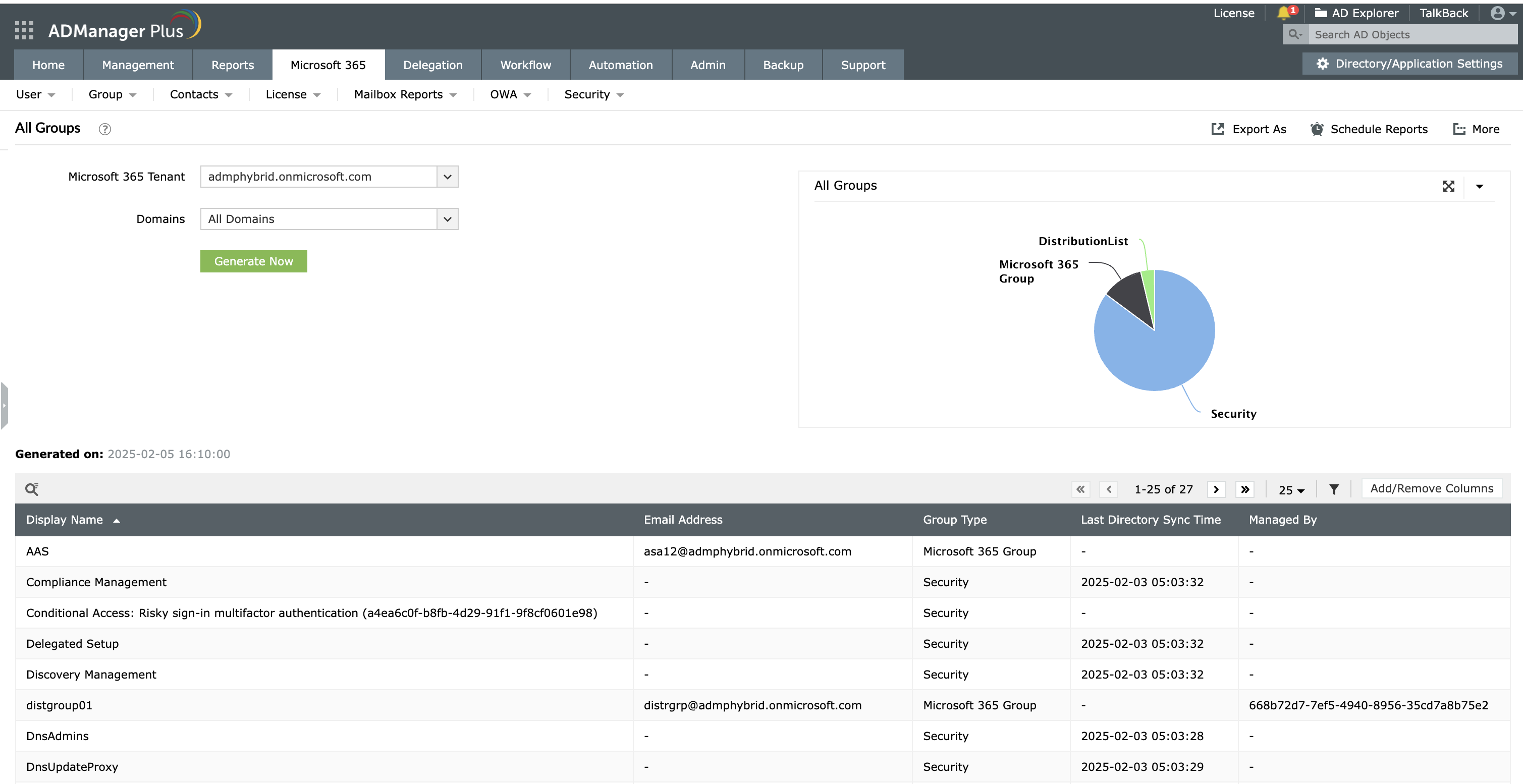Open the Microsoft 365 Tenant dropdown
Image resolution: width=1523 pixels, height=784 pixels.
click(x=448, y=177)
